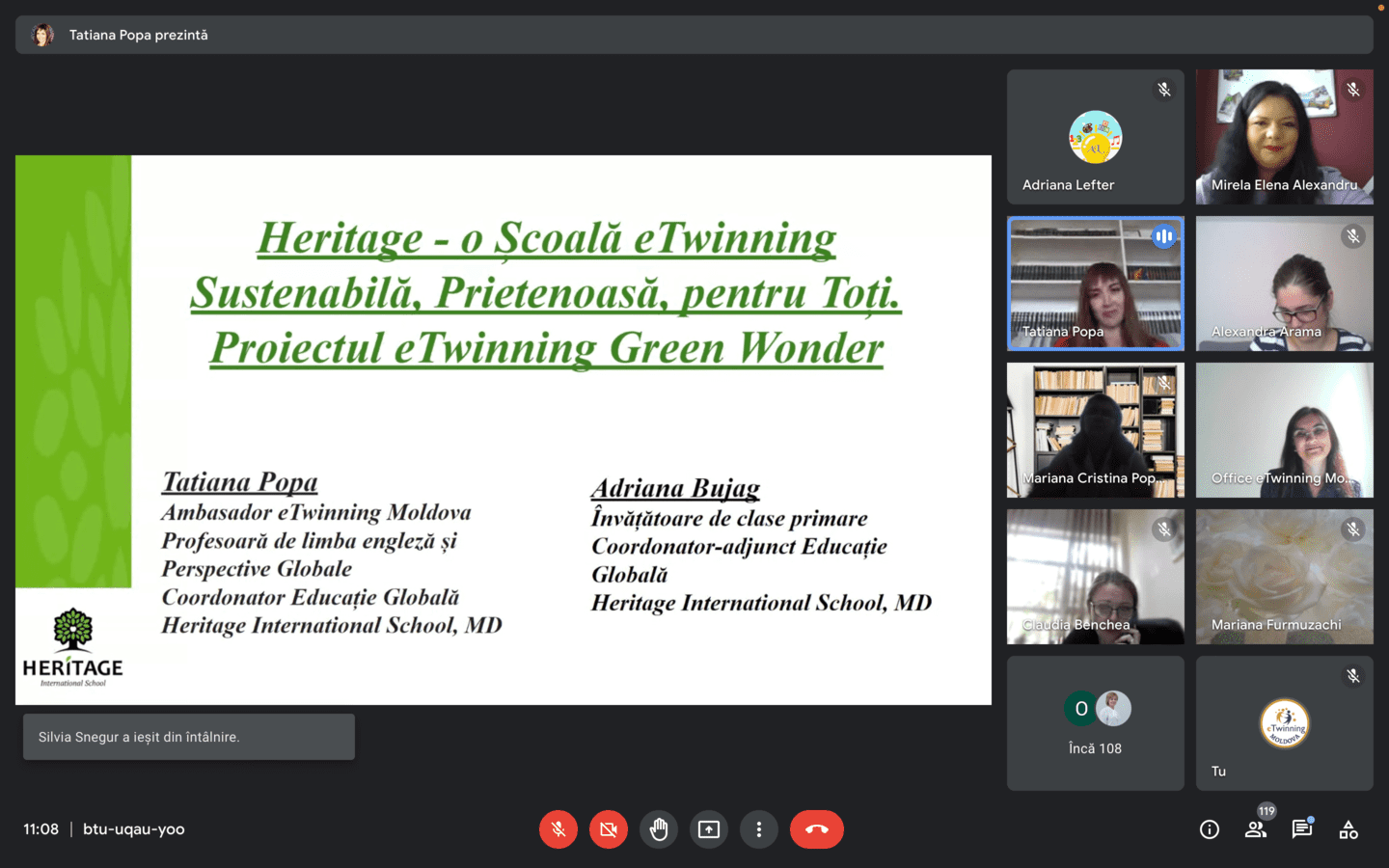Click Heritage International School logo on slide
The height and width of the screenshot is (868, 1389).
[x=73, y=647]
